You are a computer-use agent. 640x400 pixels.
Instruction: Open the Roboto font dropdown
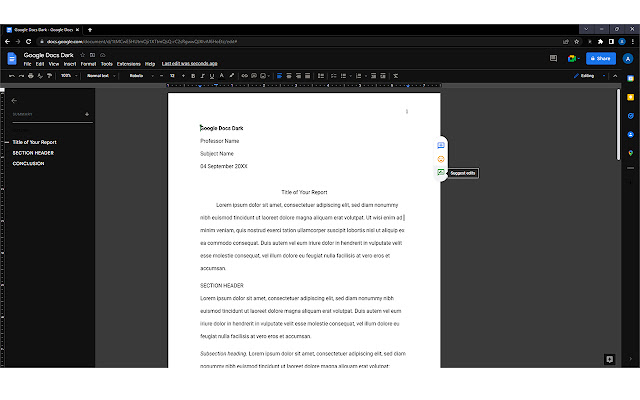(x=141, y=76)
